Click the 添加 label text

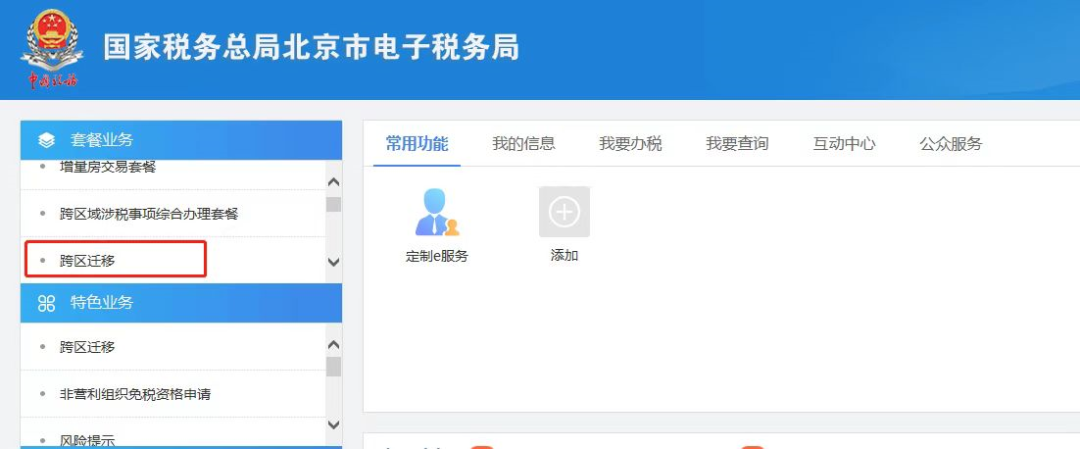tap(564, 255)
